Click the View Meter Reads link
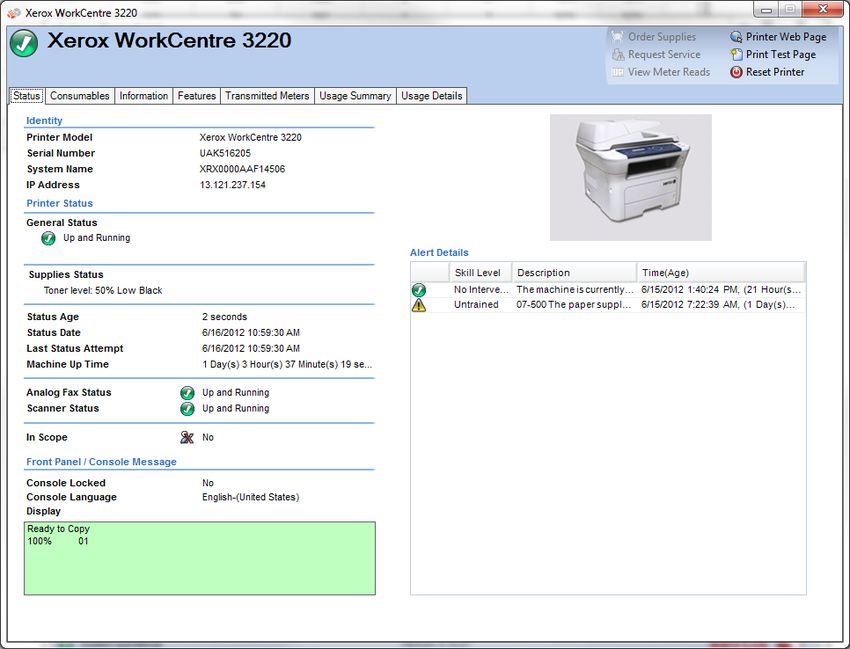850x649 pixels. pos(669,72)
